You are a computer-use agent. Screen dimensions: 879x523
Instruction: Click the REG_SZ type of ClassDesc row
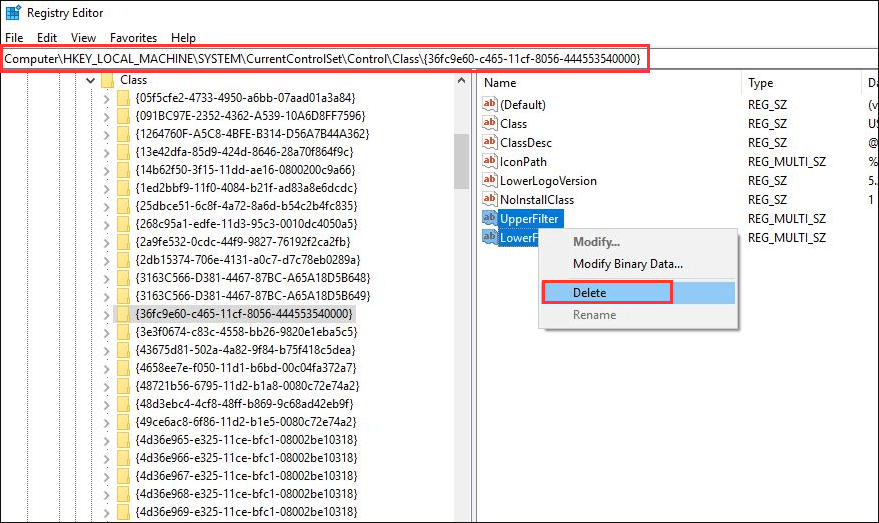[x=767, y=142]
